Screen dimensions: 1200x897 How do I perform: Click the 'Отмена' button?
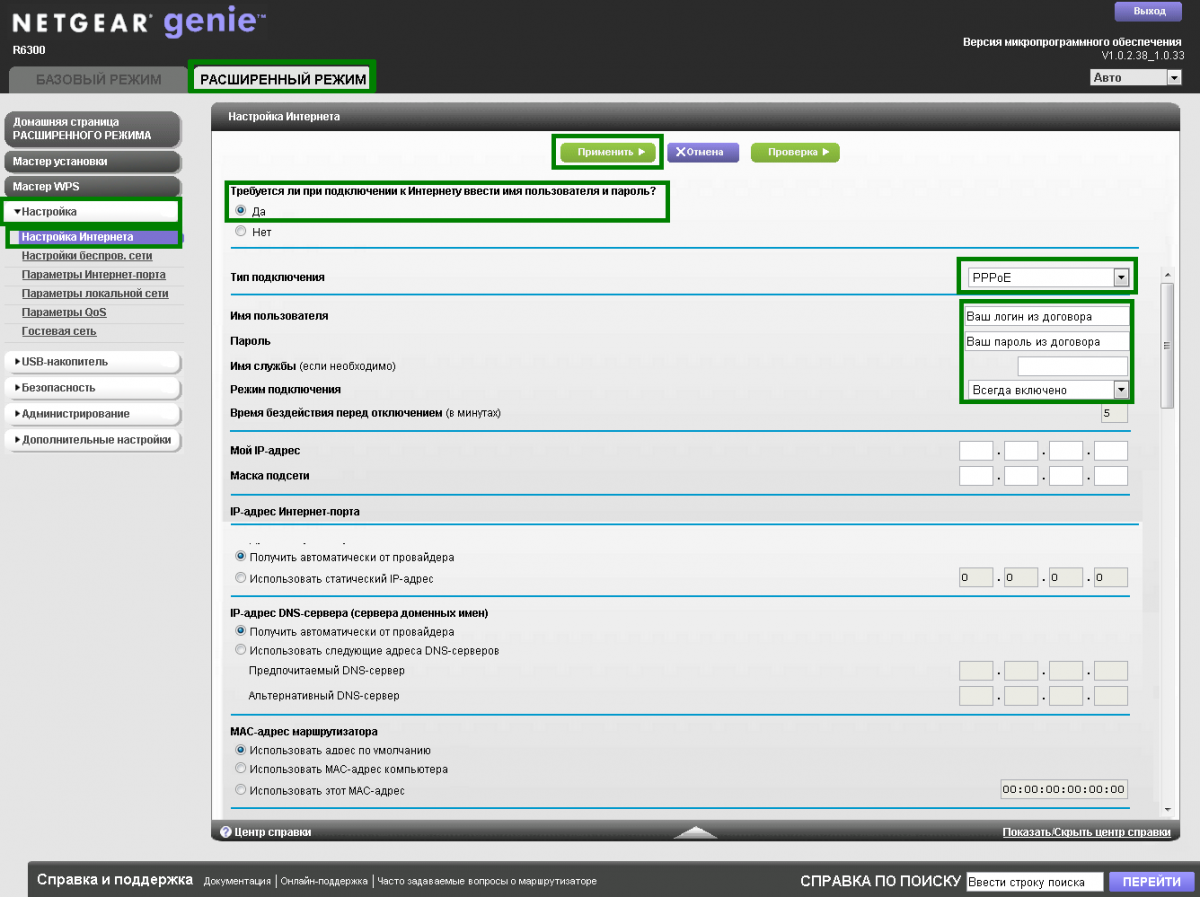[x=702, y=152]
